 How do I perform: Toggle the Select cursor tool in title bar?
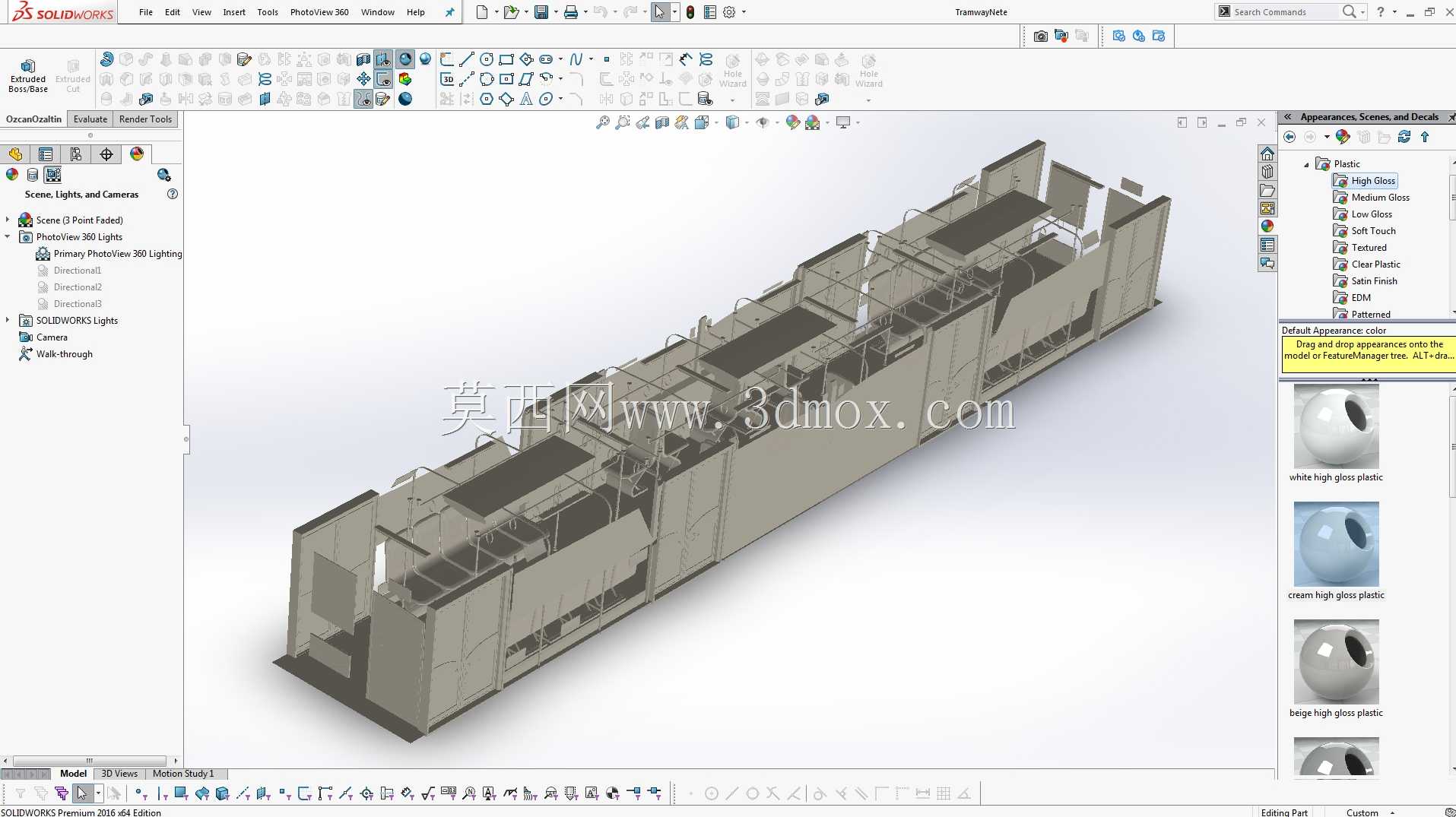pyautogui.click(x=659, y=12)
